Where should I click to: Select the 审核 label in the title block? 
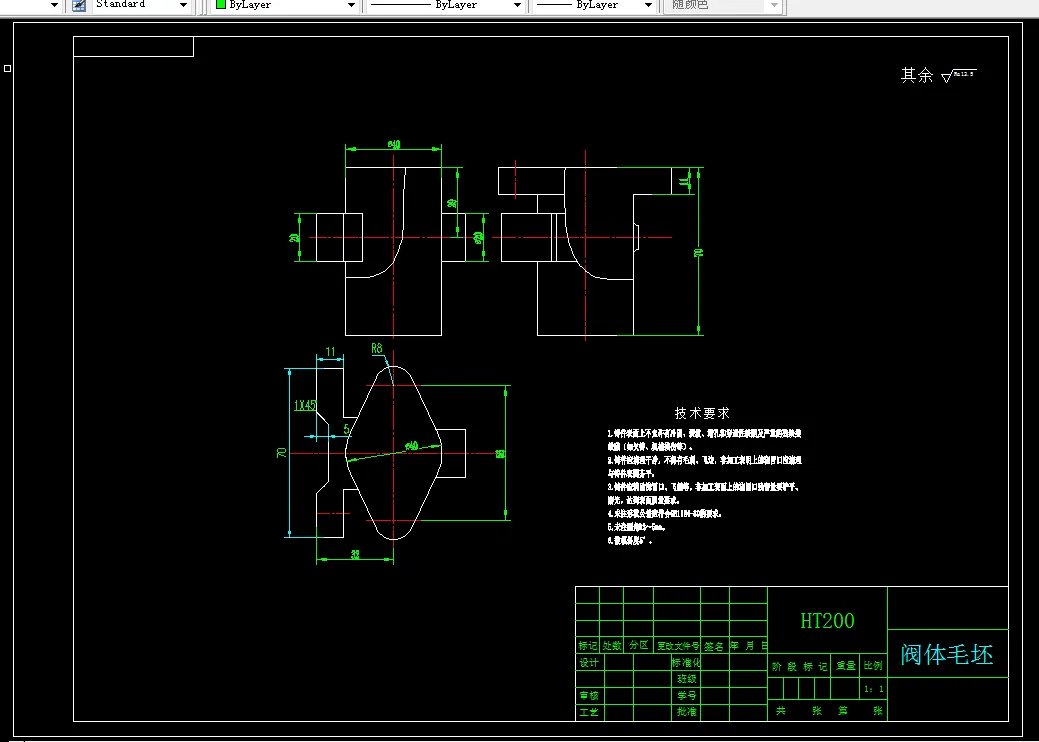[589, 696]
